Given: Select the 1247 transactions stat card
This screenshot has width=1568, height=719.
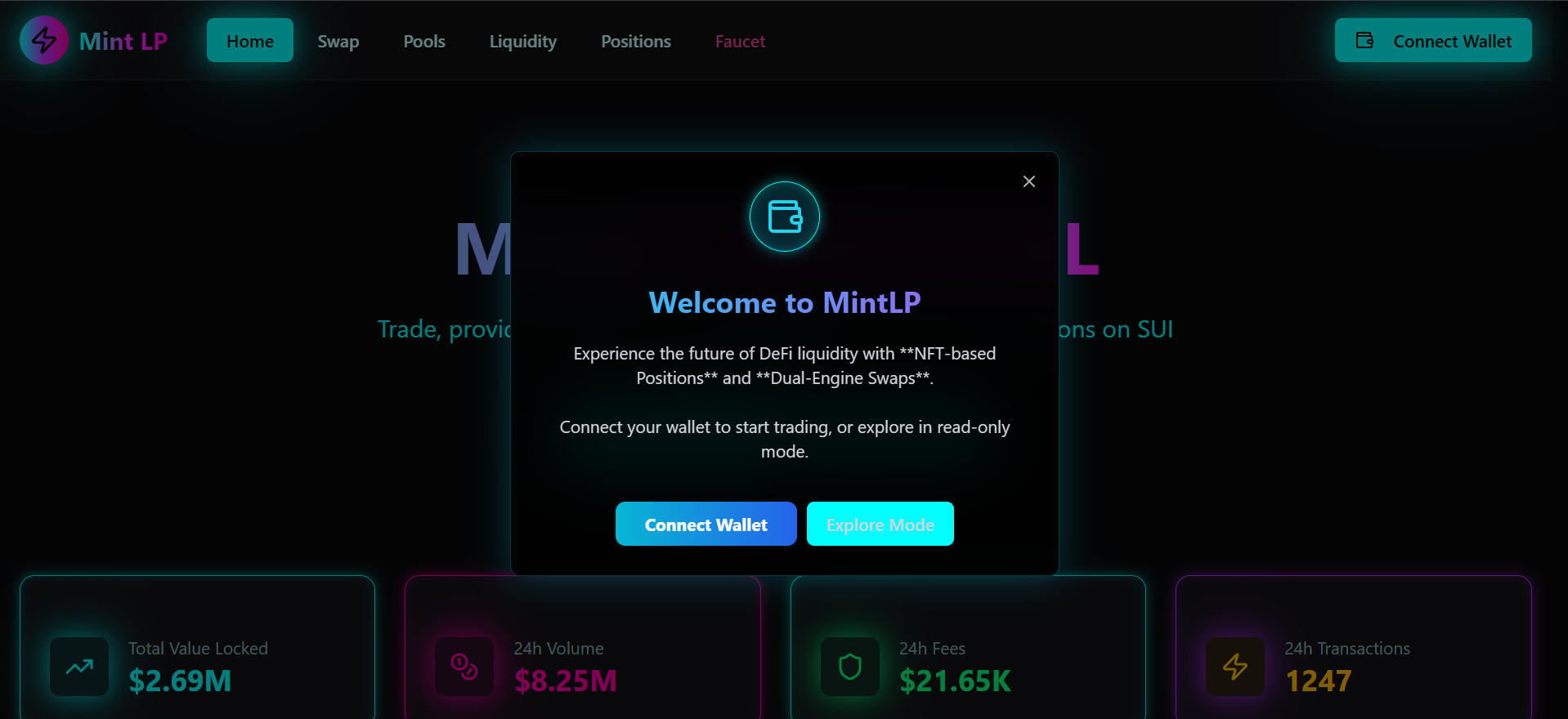Looking at the screenshot, I should (x=1353, y=647).
